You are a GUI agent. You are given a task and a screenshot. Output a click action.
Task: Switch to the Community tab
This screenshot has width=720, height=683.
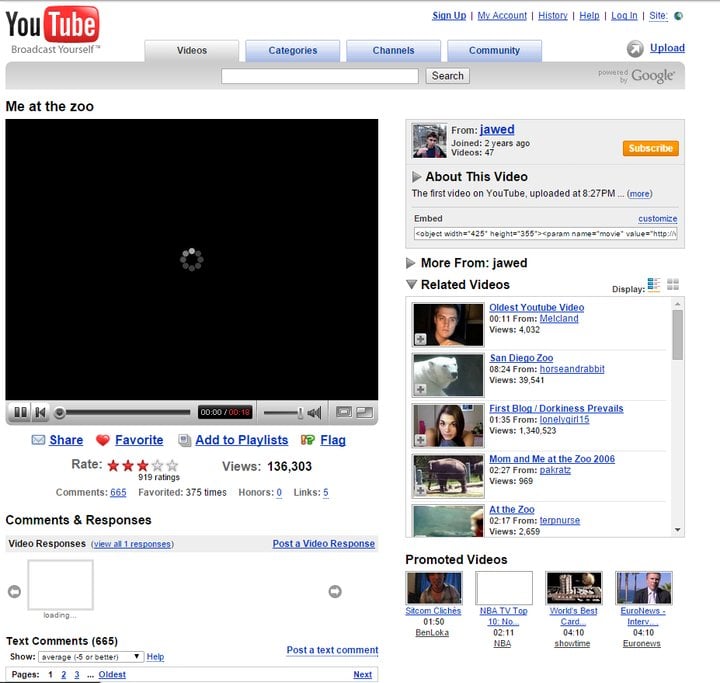click(494, 50)
